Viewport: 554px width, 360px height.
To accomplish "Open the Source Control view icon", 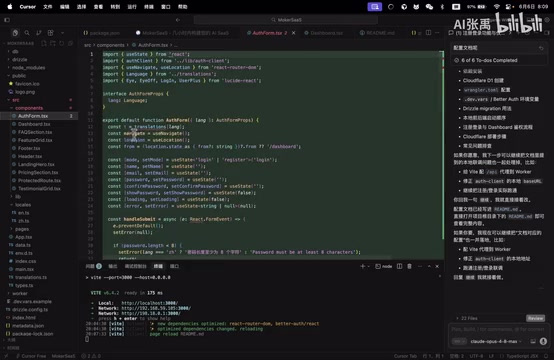I will point(39,33).
